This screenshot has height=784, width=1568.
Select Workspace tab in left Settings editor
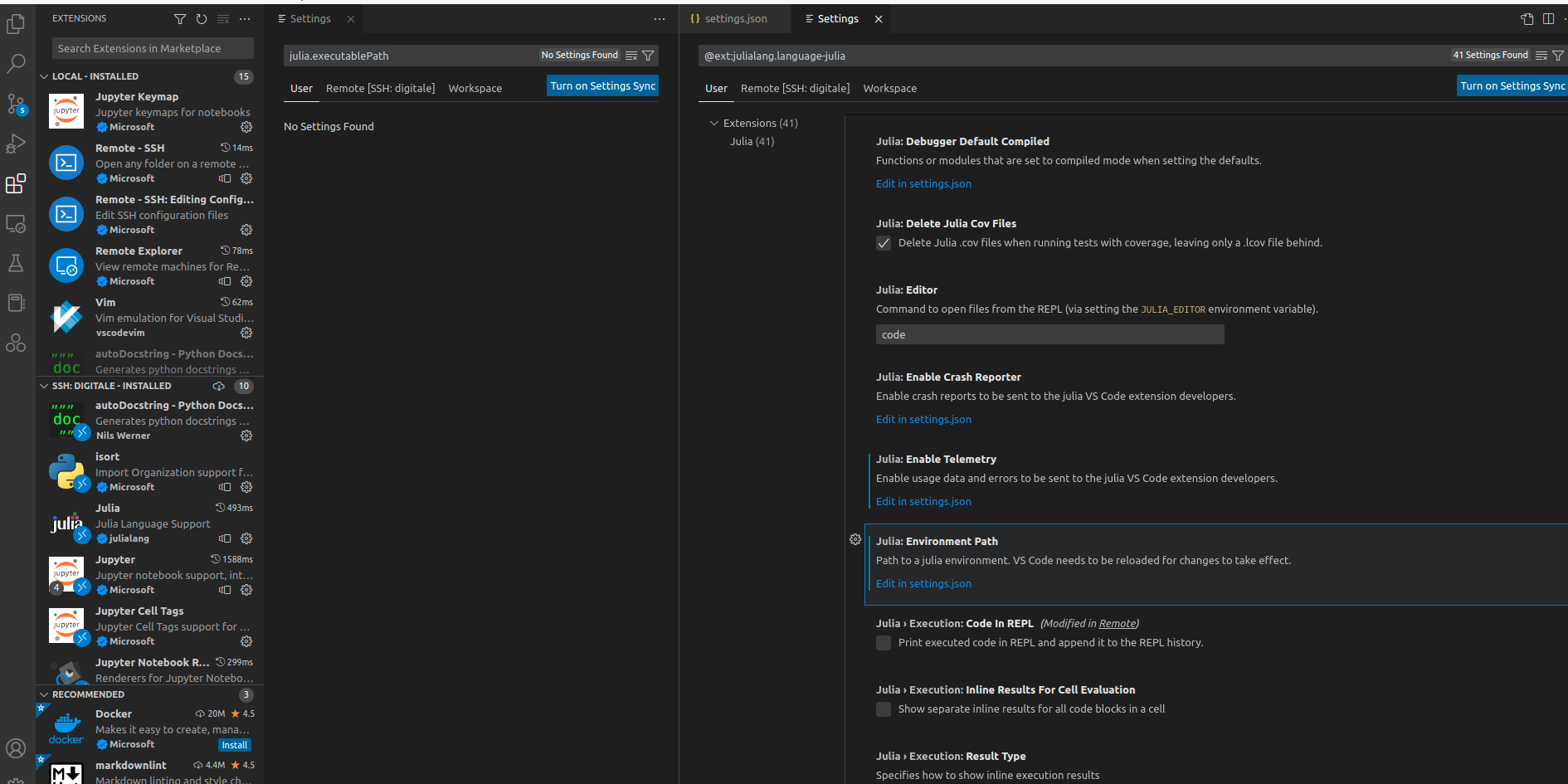[x=475, y=88]
